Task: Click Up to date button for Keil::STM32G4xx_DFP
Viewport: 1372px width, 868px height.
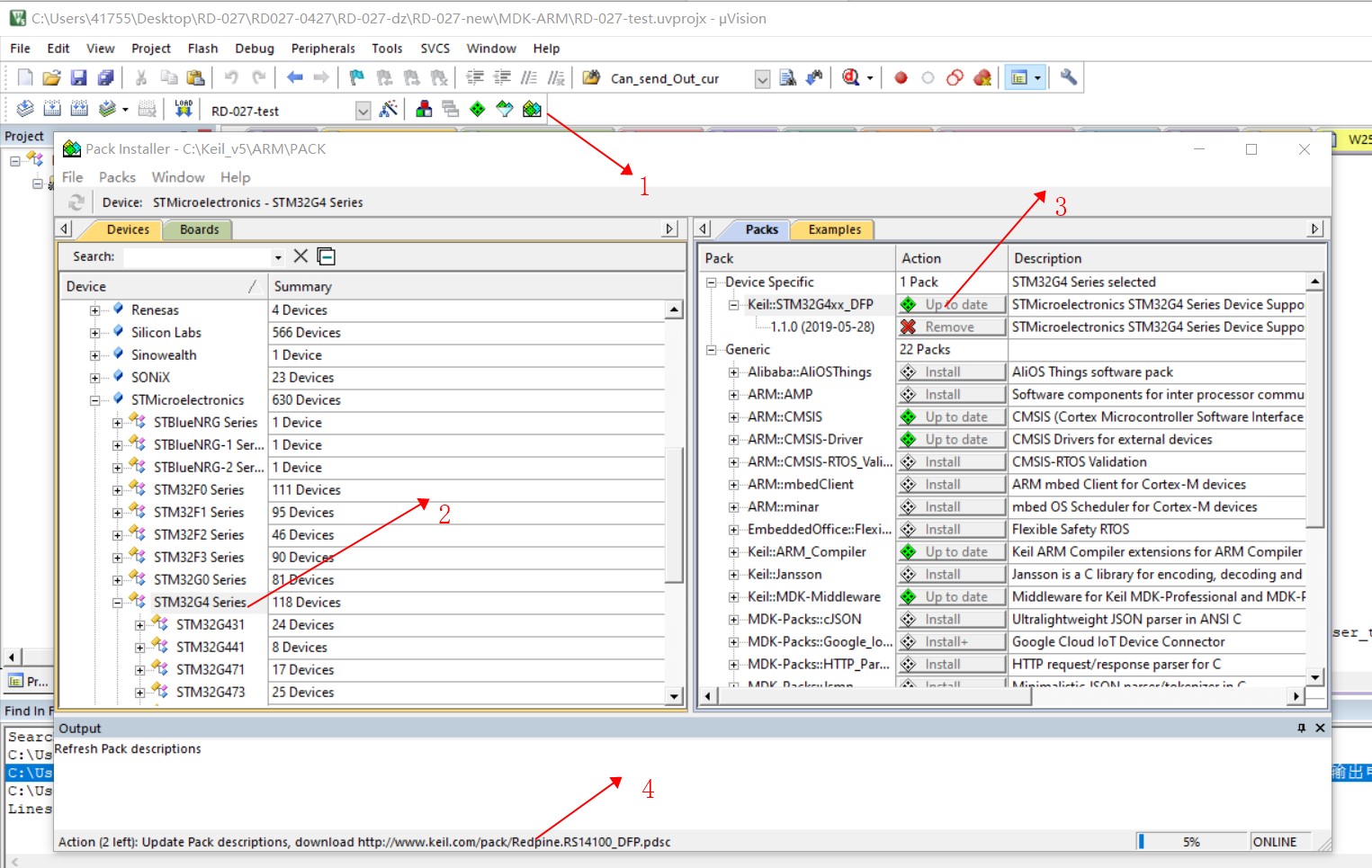Action: pos(951,304)
